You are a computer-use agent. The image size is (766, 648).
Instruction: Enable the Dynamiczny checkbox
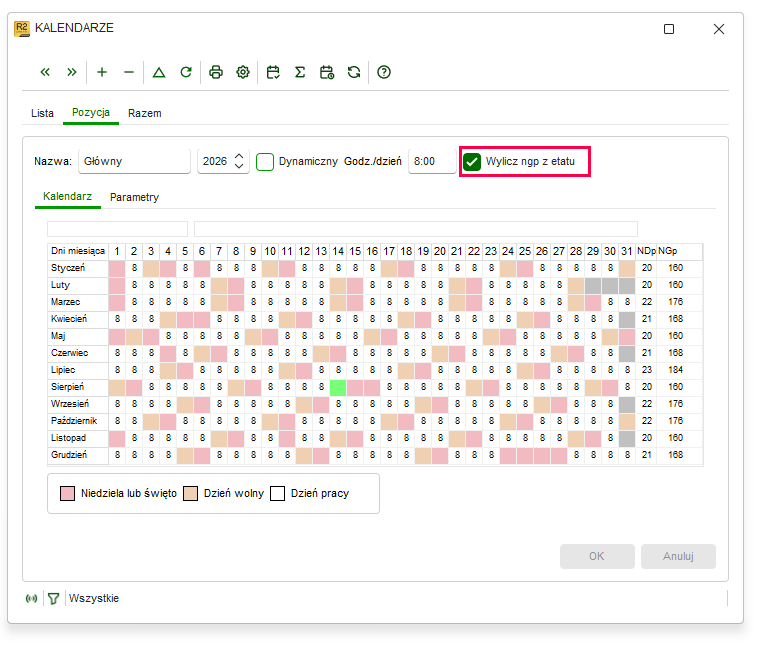265,162
